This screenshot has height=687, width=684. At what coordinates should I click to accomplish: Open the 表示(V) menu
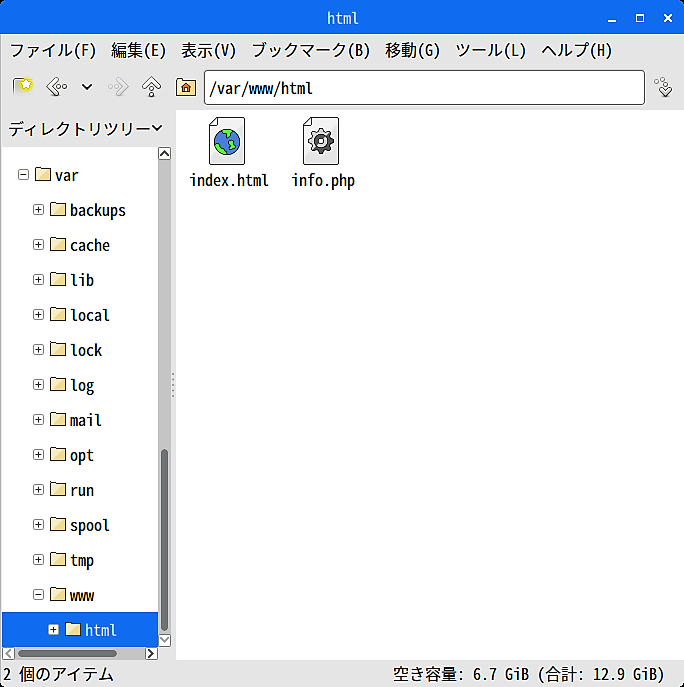(209, 50)
